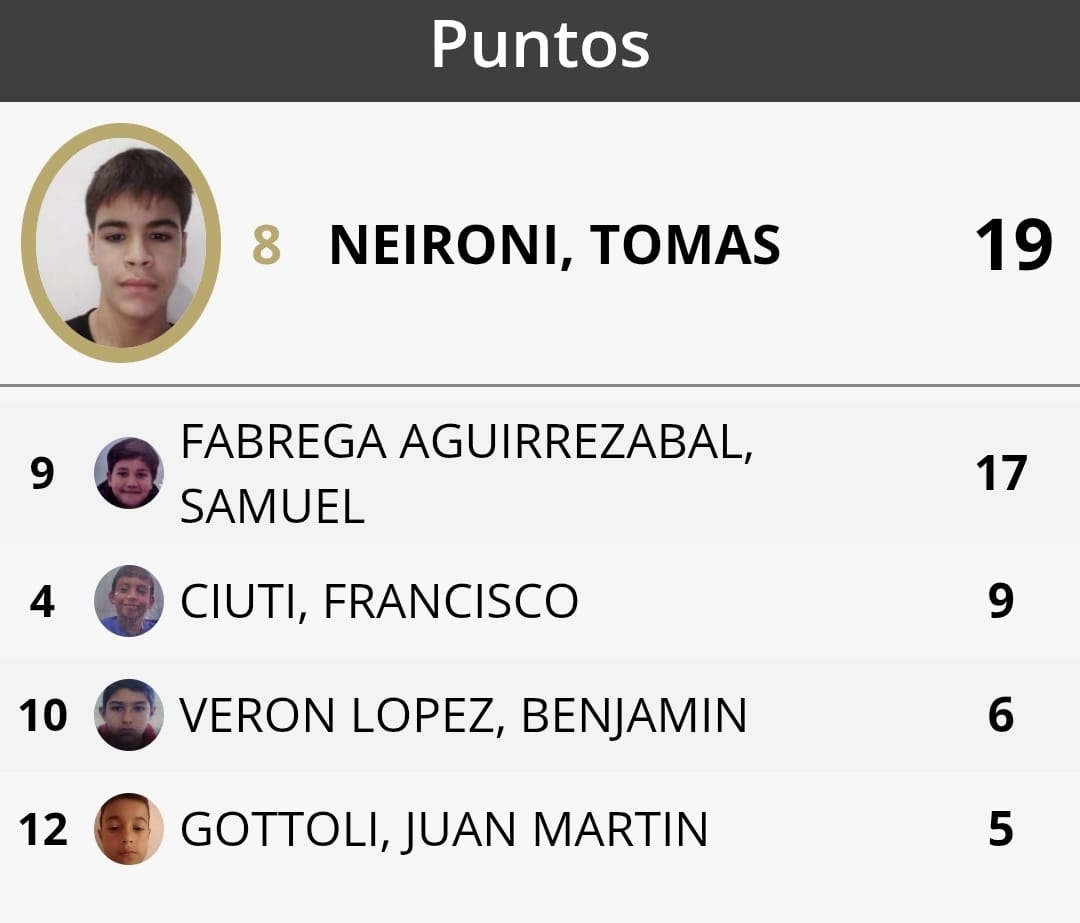The height and width of the screenshot is (923, 1080).
Task: Open the FABREGA AGUIRREZABAL, SAMUEL player link
Action: click(x=466, y=474)
